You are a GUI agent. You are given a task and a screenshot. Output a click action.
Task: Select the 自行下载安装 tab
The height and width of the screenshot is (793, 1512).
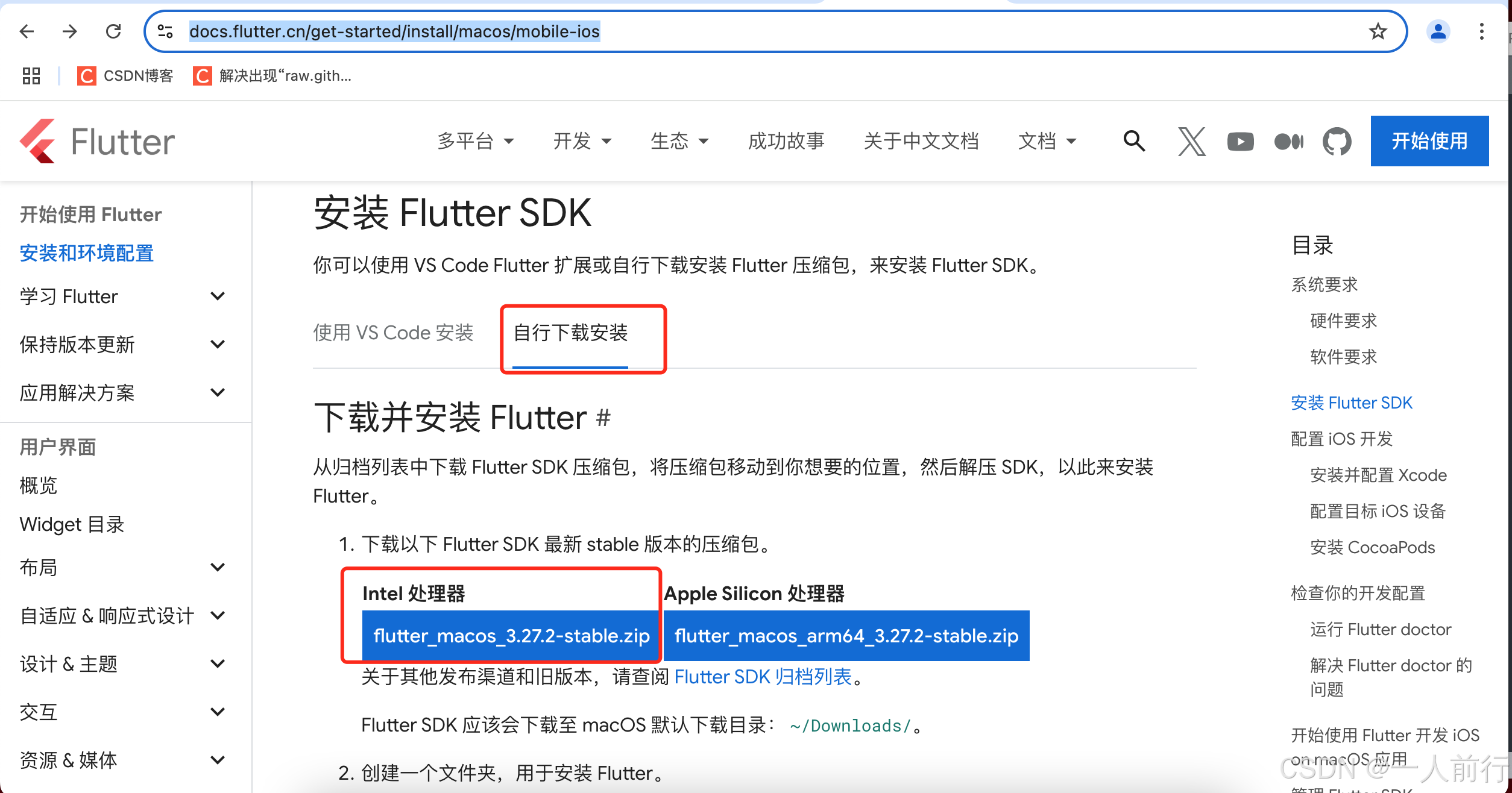point(570,333)
